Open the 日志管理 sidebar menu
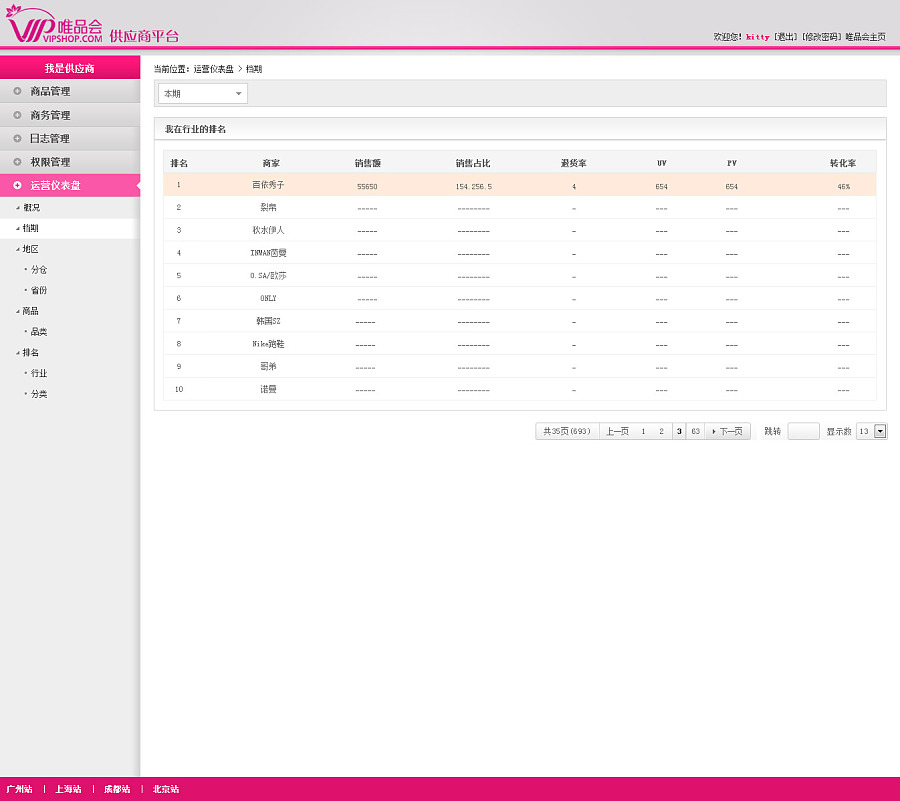The image size is (900, 801). pyautogui.click(x=70, y=138)
